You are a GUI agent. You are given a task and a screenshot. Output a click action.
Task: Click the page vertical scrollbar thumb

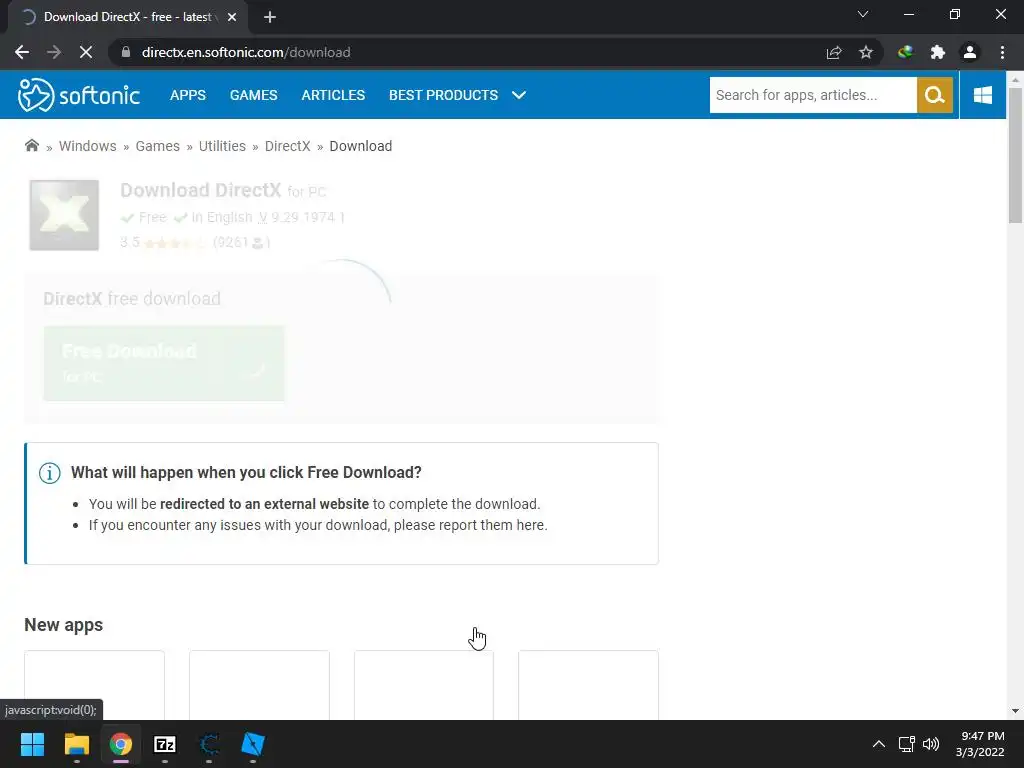tap(1015, 155)
